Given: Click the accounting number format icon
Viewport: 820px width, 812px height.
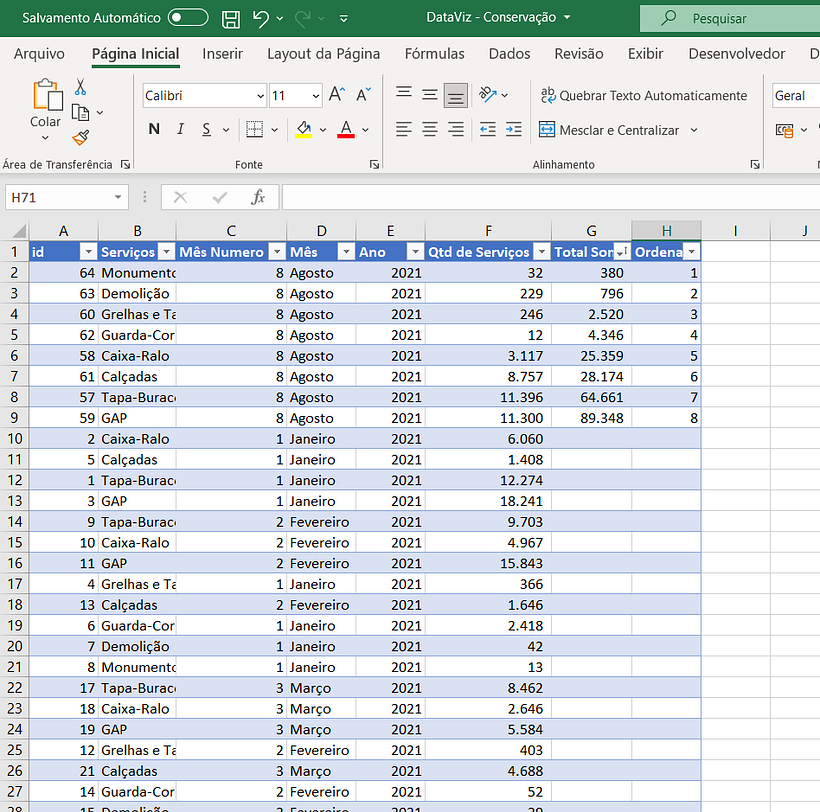Looking at the screenshot, I should point(784,130).
